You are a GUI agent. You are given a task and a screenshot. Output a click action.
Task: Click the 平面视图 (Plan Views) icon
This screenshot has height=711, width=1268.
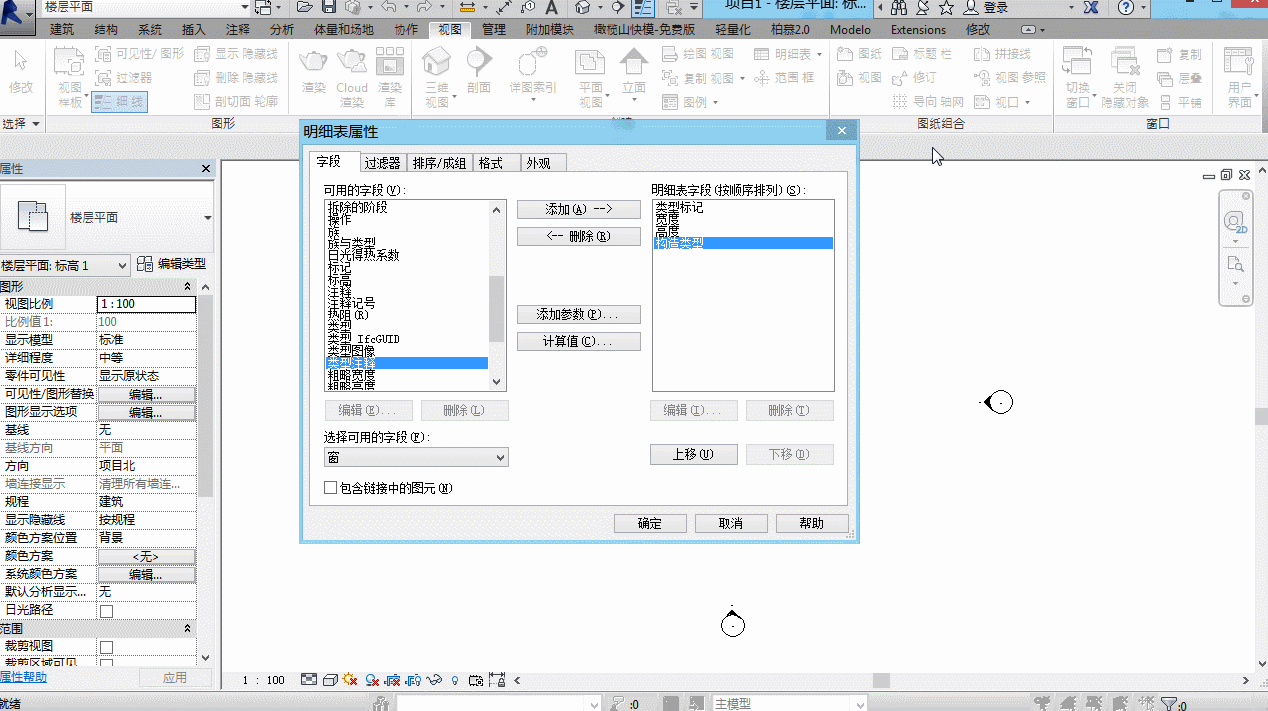(x=590, y=64)
